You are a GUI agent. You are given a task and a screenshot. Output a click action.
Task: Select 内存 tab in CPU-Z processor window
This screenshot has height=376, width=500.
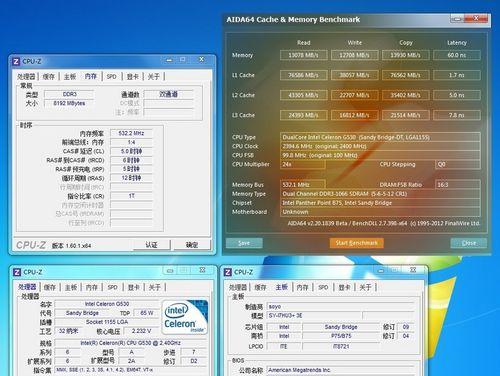pyautogui.click(x=92, y=287)
